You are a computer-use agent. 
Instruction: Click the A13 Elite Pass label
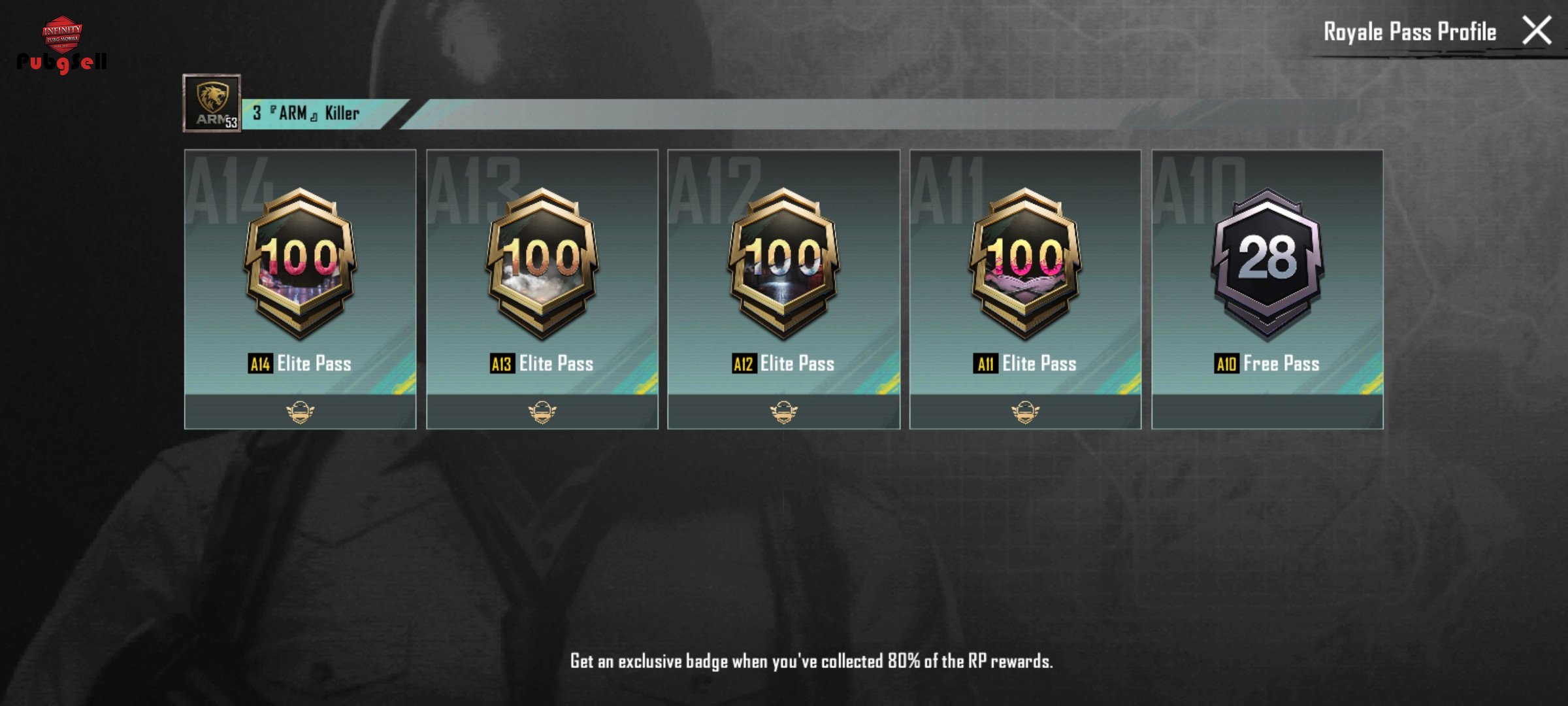click(542, 363)
